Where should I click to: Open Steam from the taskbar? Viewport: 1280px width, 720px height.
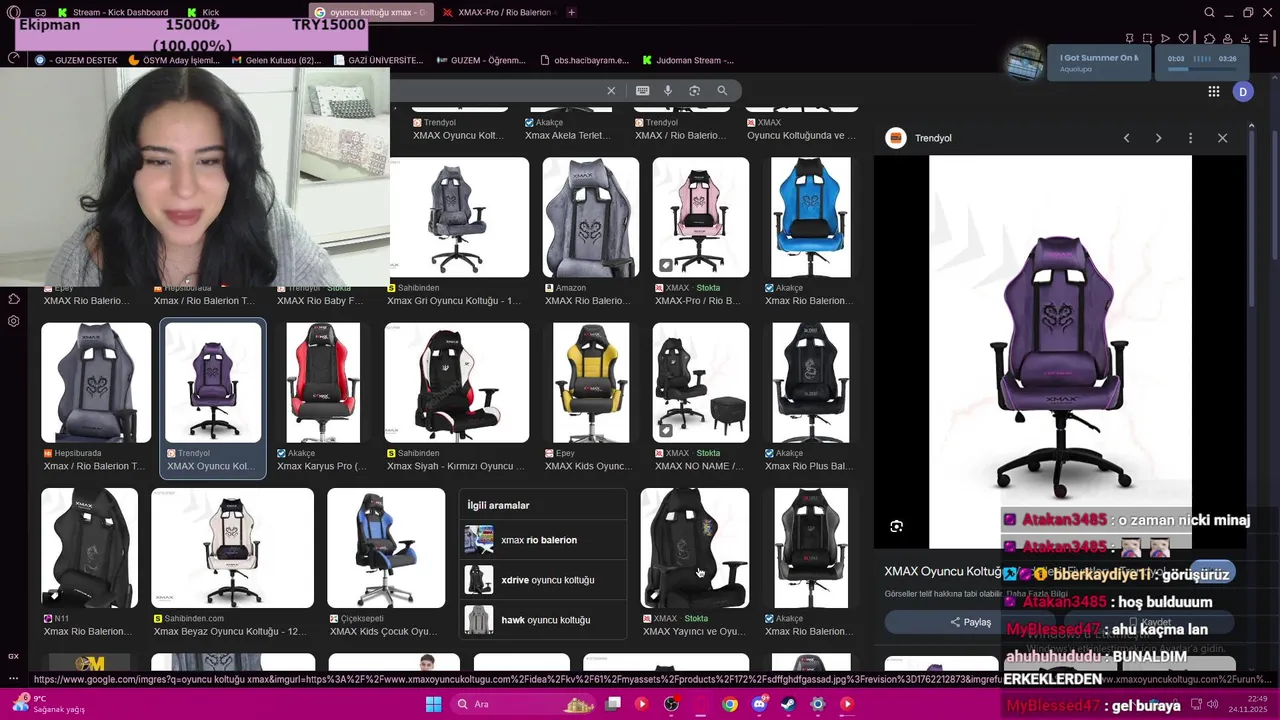[x=788, y=704]
